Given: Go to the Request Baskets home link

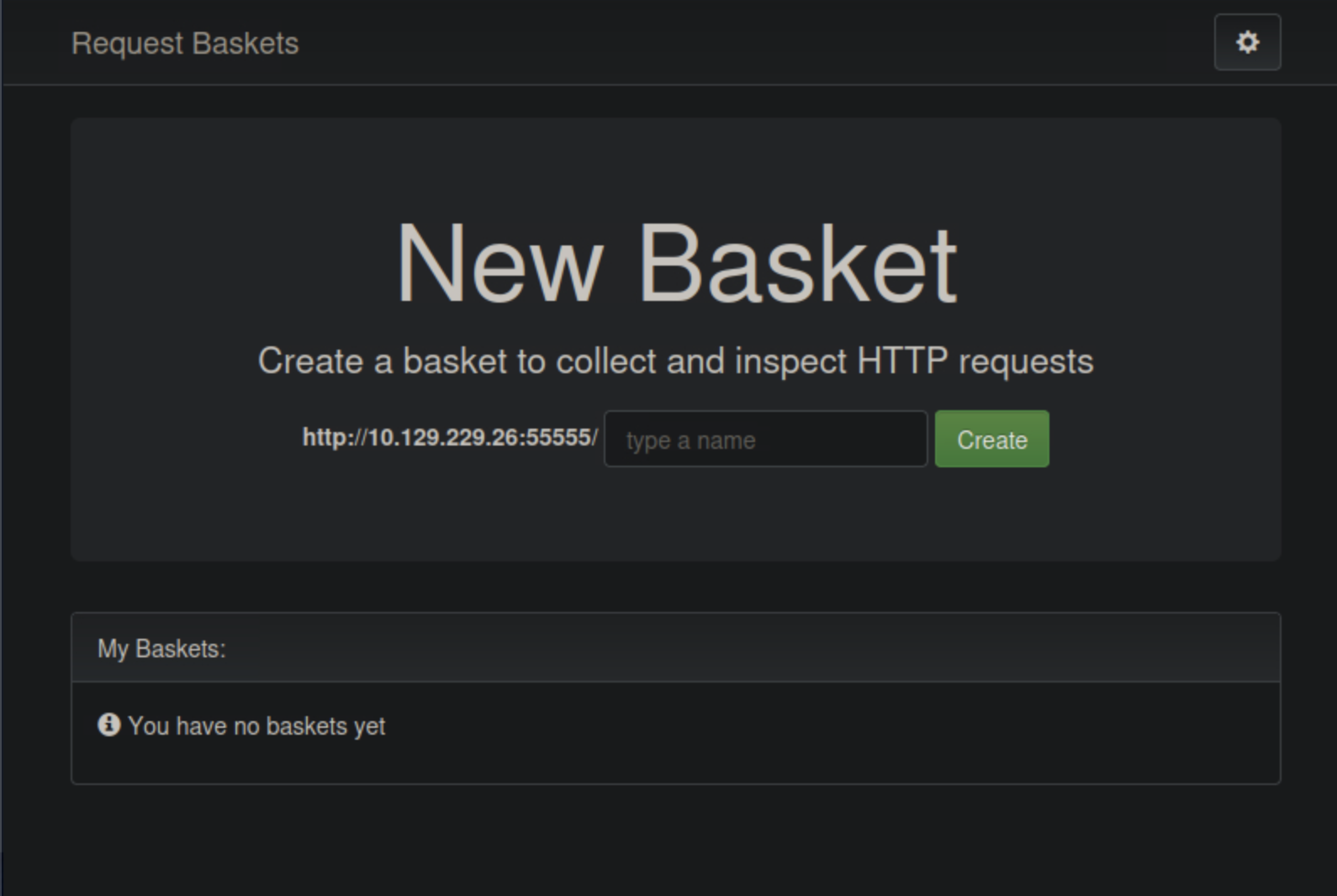Looking at the screenshot, I should 185,44.
